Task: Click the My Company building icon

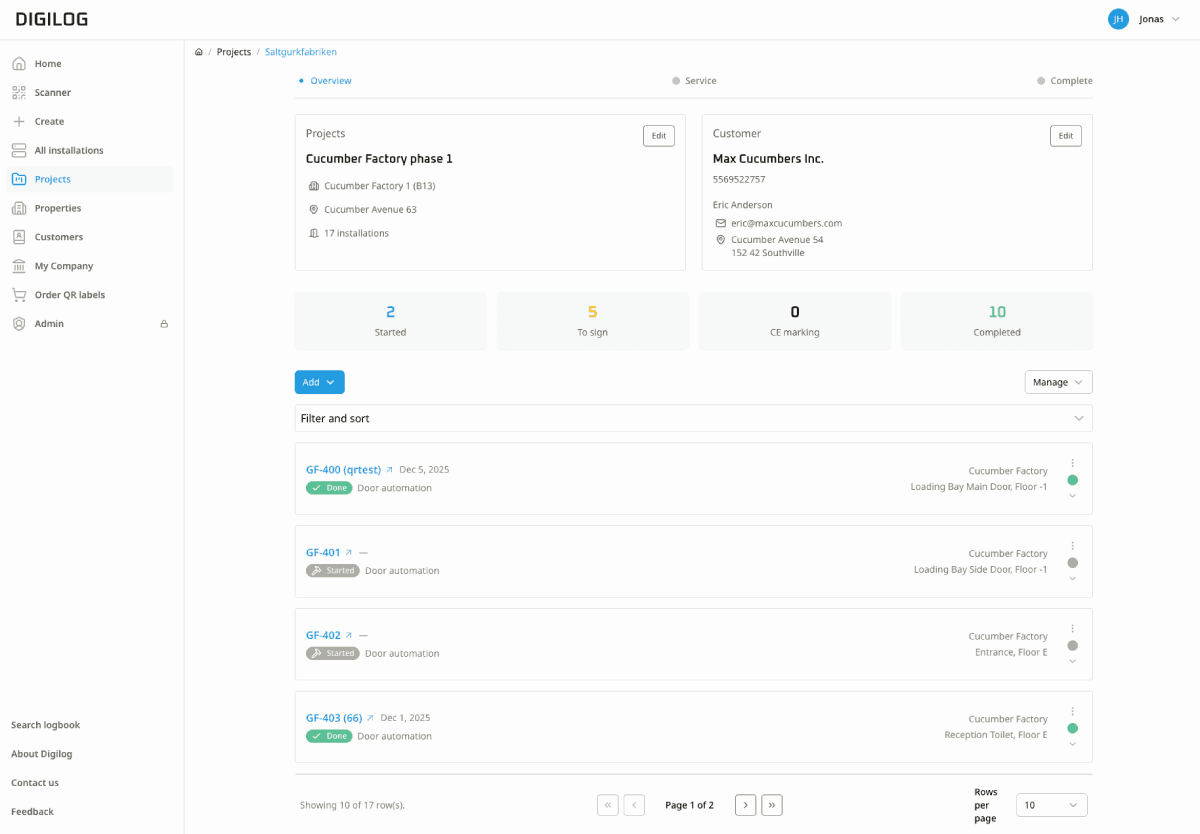Action: 19,266
